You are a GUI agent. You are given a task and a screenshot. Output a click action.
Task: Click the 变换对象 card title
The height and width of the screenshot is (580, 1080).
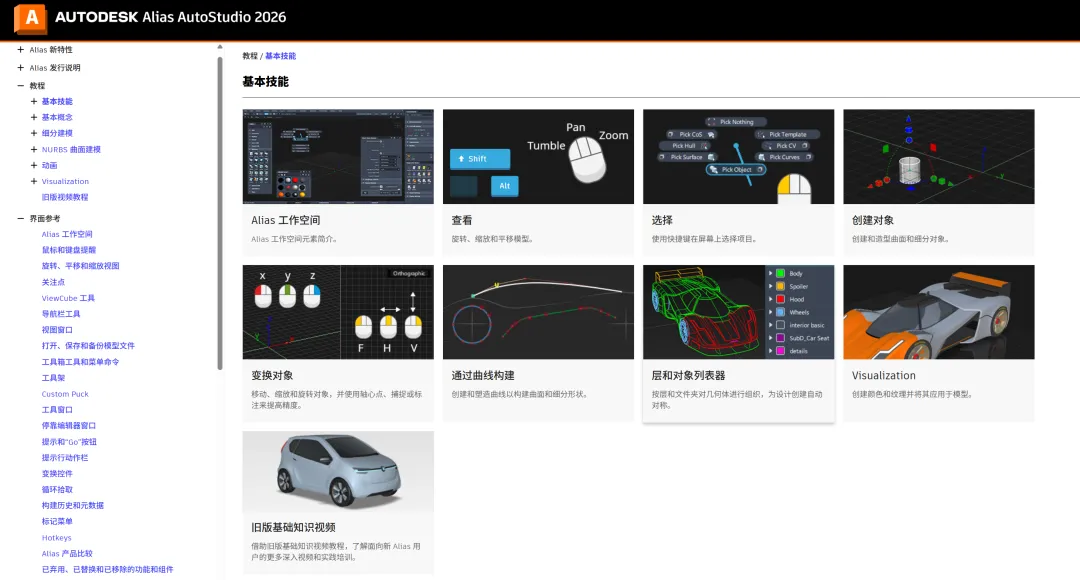272,375
